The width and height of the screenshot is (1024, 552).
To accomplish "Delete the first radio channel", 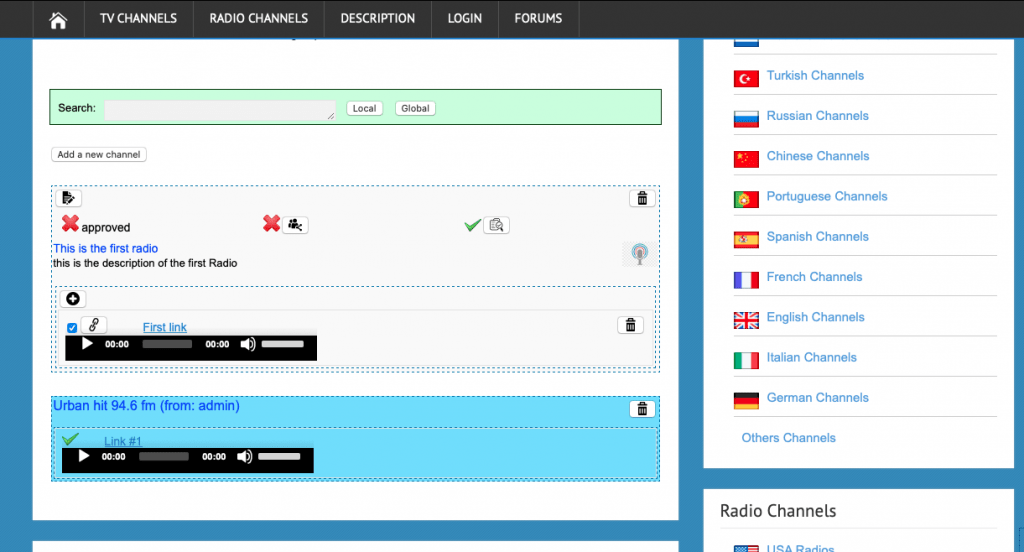I will [642, 198].
